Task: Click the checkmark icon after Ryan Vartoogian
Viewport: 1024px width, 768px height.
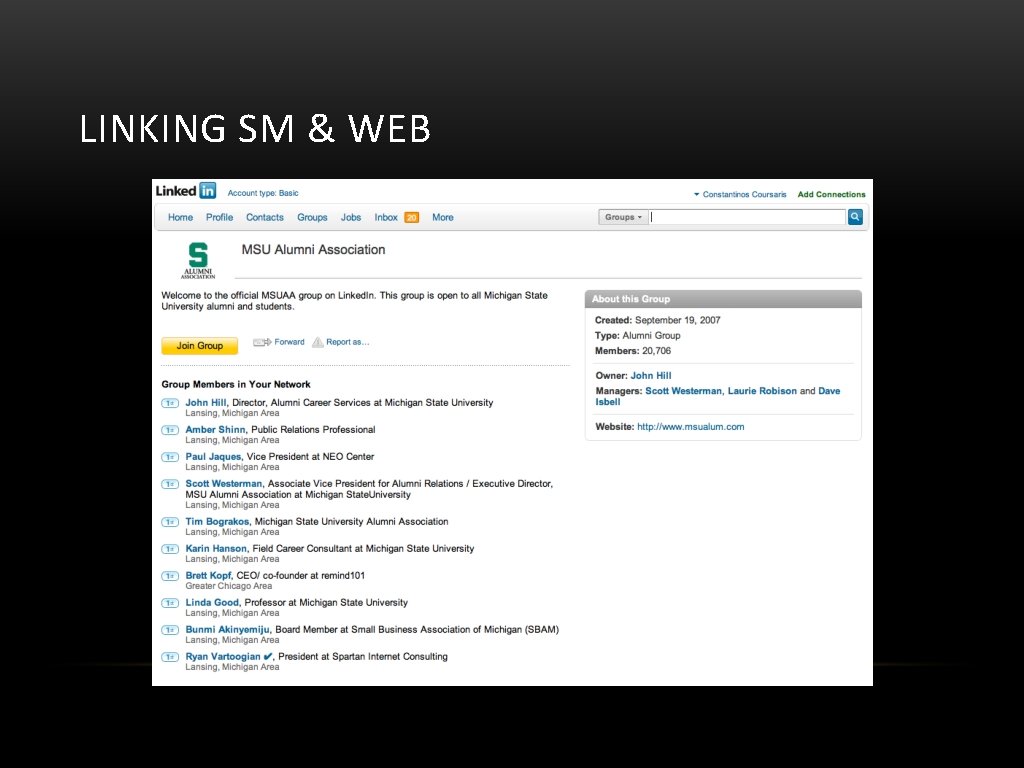Action: (268, 656)
